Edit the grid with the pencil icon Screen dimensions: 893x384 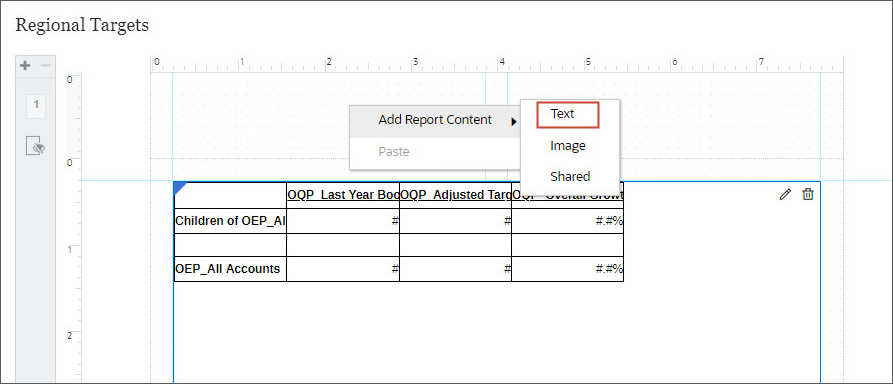coord(785,194)
